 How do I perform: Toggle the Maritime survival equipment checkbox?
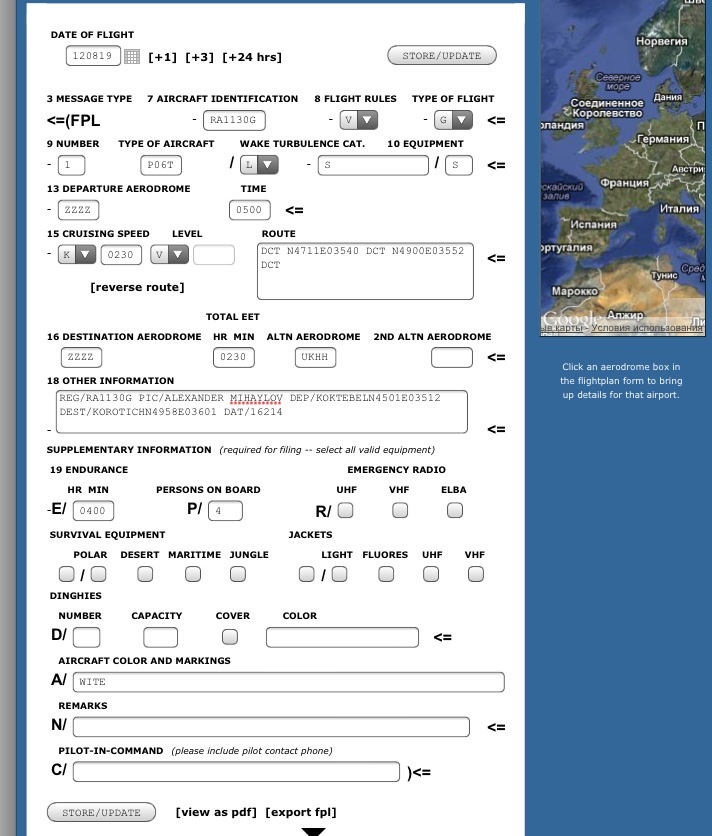pos(193,574)
